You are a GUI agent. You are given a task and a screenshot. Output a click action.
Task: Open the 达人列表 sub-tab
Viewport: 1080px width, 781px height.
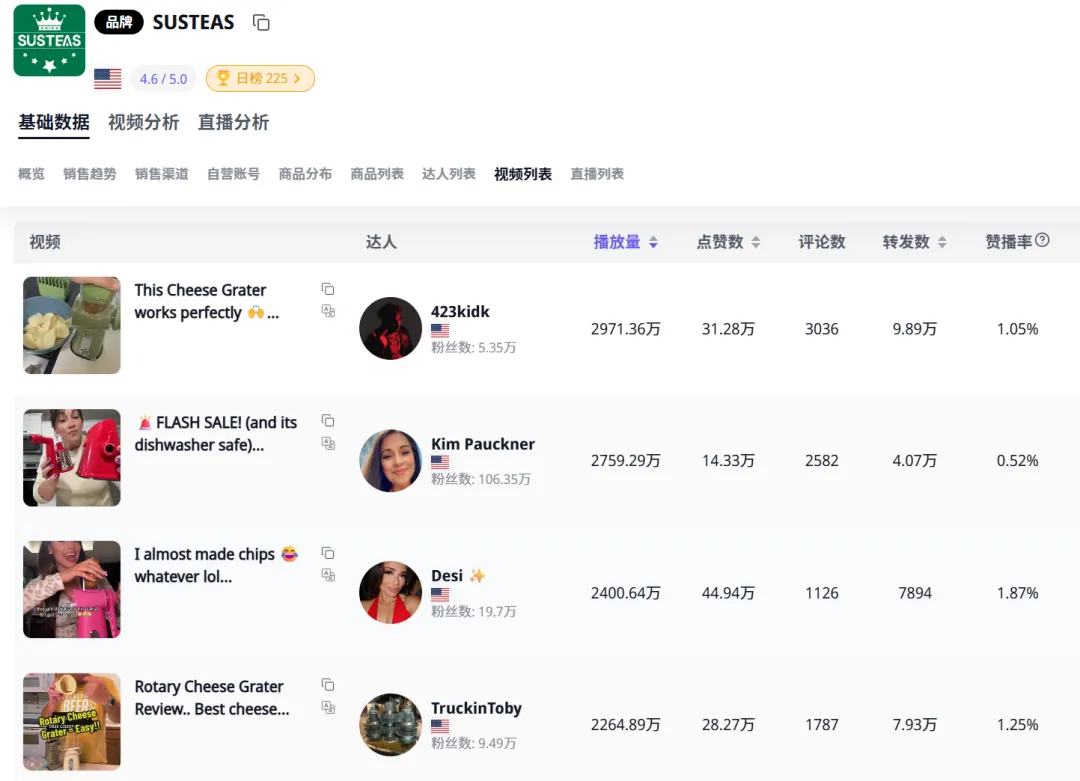(x=448, y=174)
